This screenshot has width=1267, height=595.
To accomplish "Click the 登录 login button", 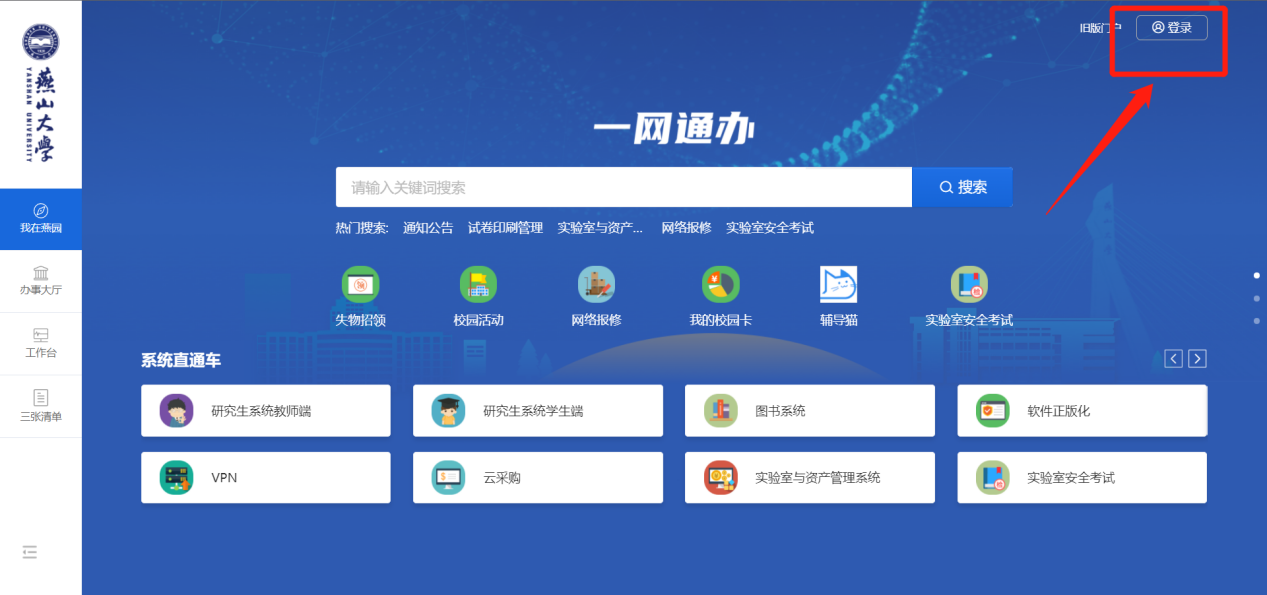I will (1171, 28).
